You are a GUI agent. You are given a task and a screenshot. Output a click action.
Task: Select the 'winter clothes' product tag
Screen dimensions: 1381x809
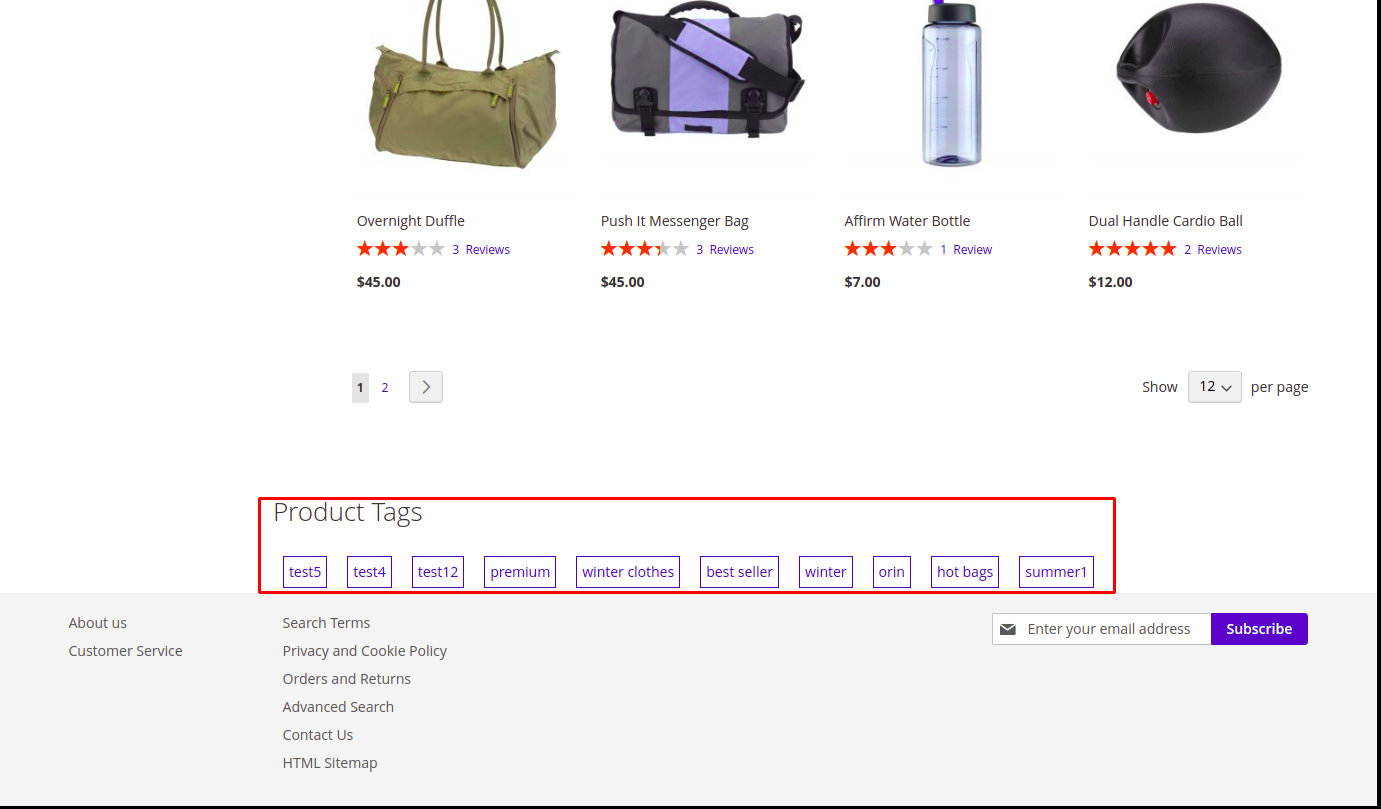tap(628, 572)
